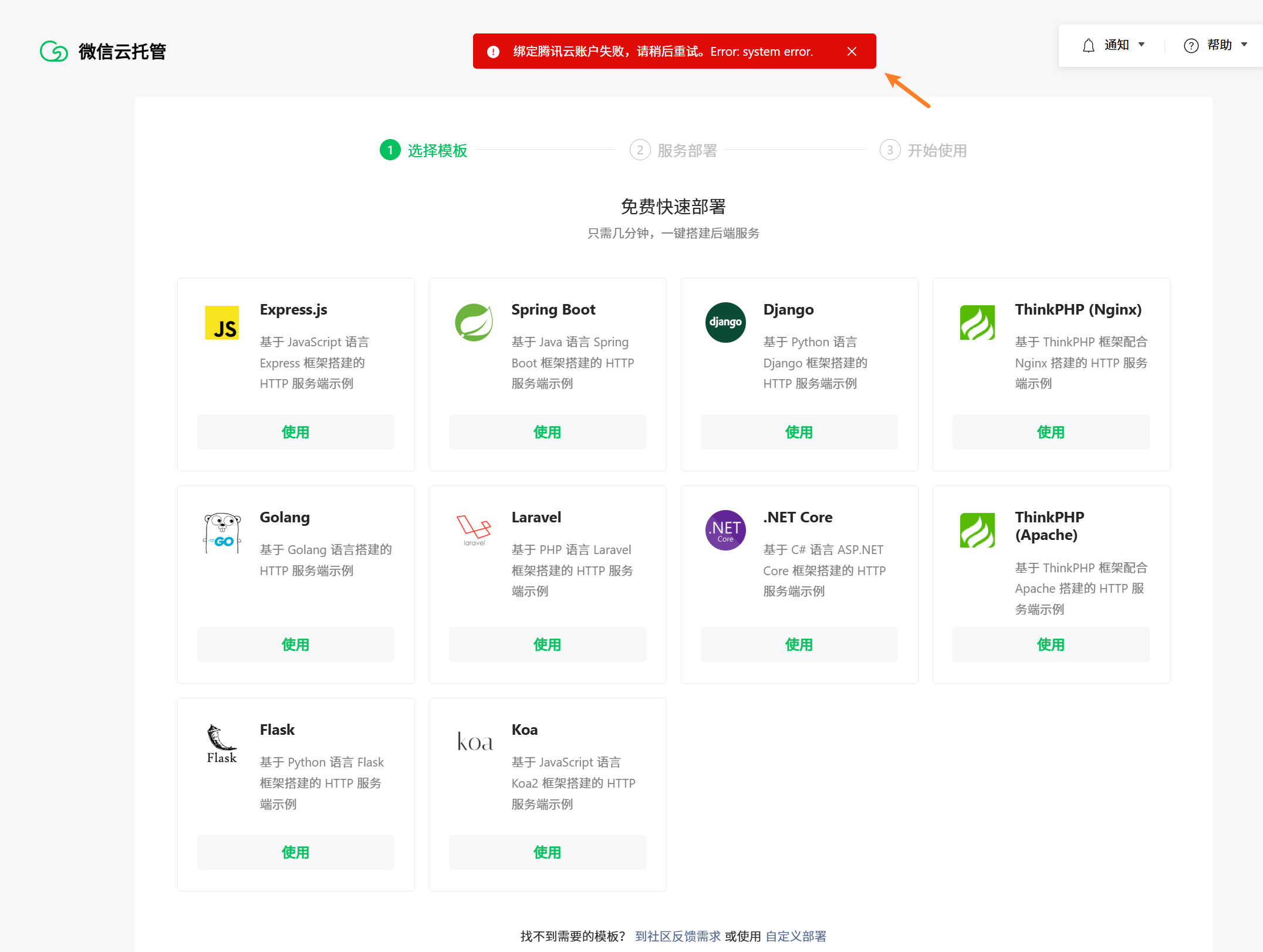1263x952 pixels.
Task: Click the ThinkPHP (Nginx) card title
Action: (1079, 309)
